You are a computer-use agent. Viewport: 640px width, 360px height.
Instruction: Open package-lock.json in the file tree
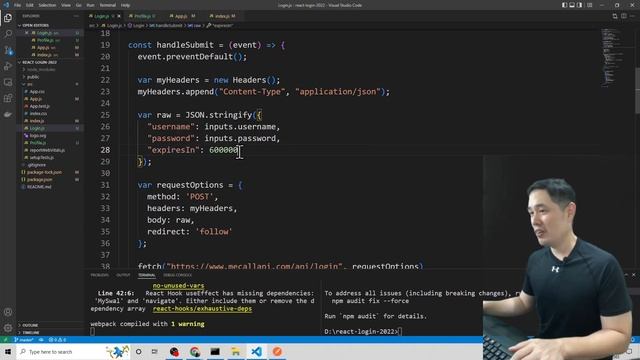pos(44,172)
